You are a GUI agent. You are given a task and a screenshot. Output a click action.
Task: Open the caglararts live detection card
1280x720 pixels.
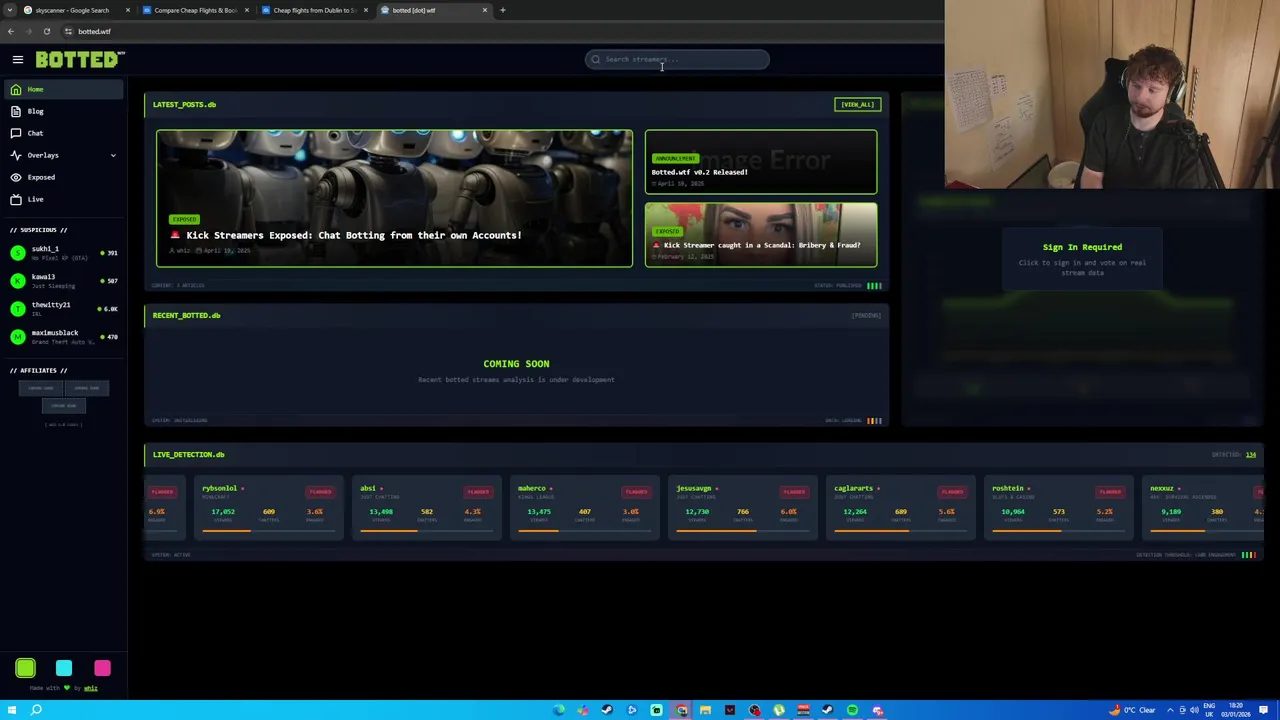(901, 508)
